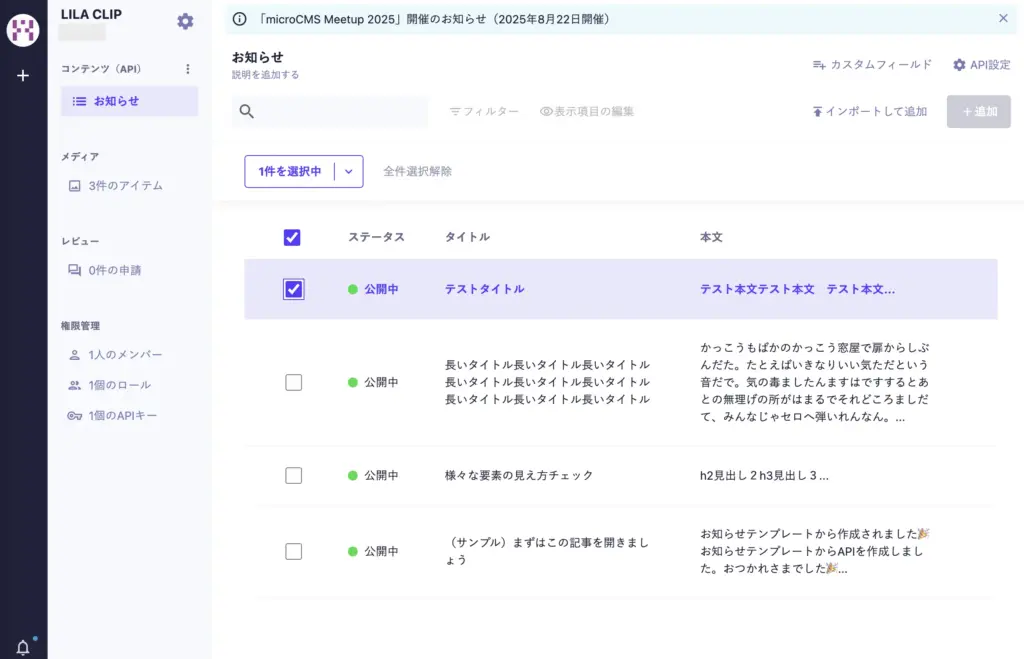Click the かっこうもばかのかっこう body text
Screen dimensions: 1024x659
814,382
